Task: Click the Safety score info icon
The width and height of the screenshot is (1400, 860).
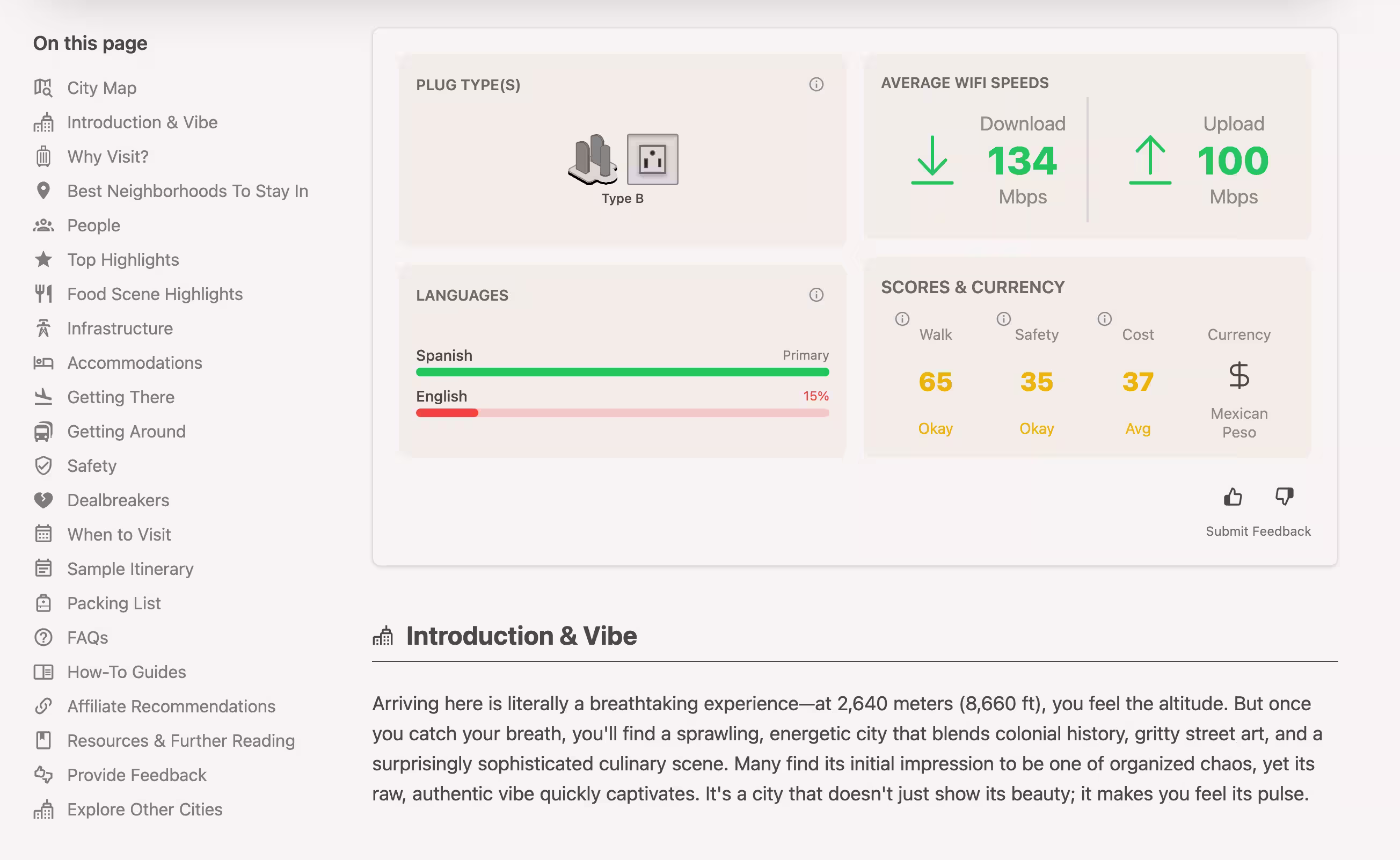Action: pos(1003,318)
